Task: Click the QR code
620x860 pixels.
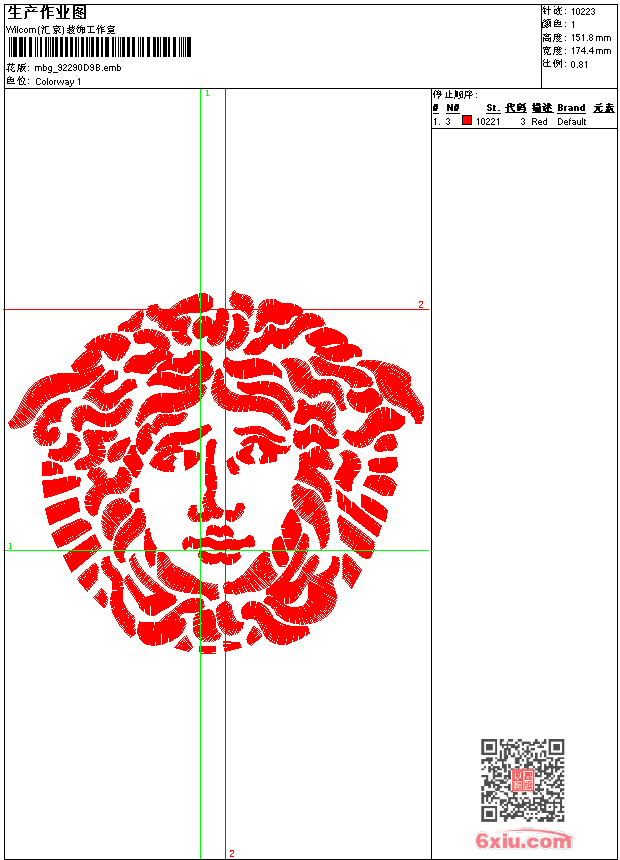Action: point(523,780)
